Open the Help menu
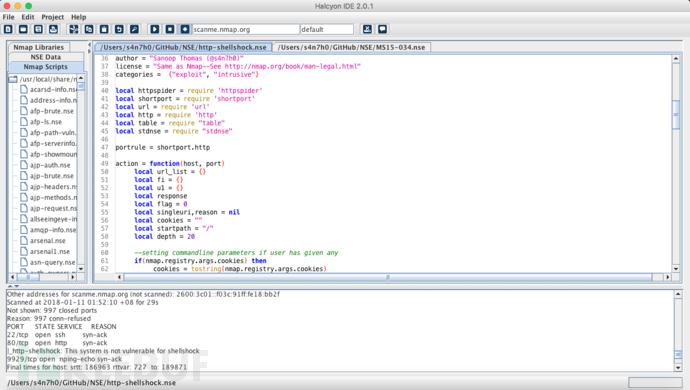Image resolution: width=690 pixels, height=390 pixels. point(78,17)
